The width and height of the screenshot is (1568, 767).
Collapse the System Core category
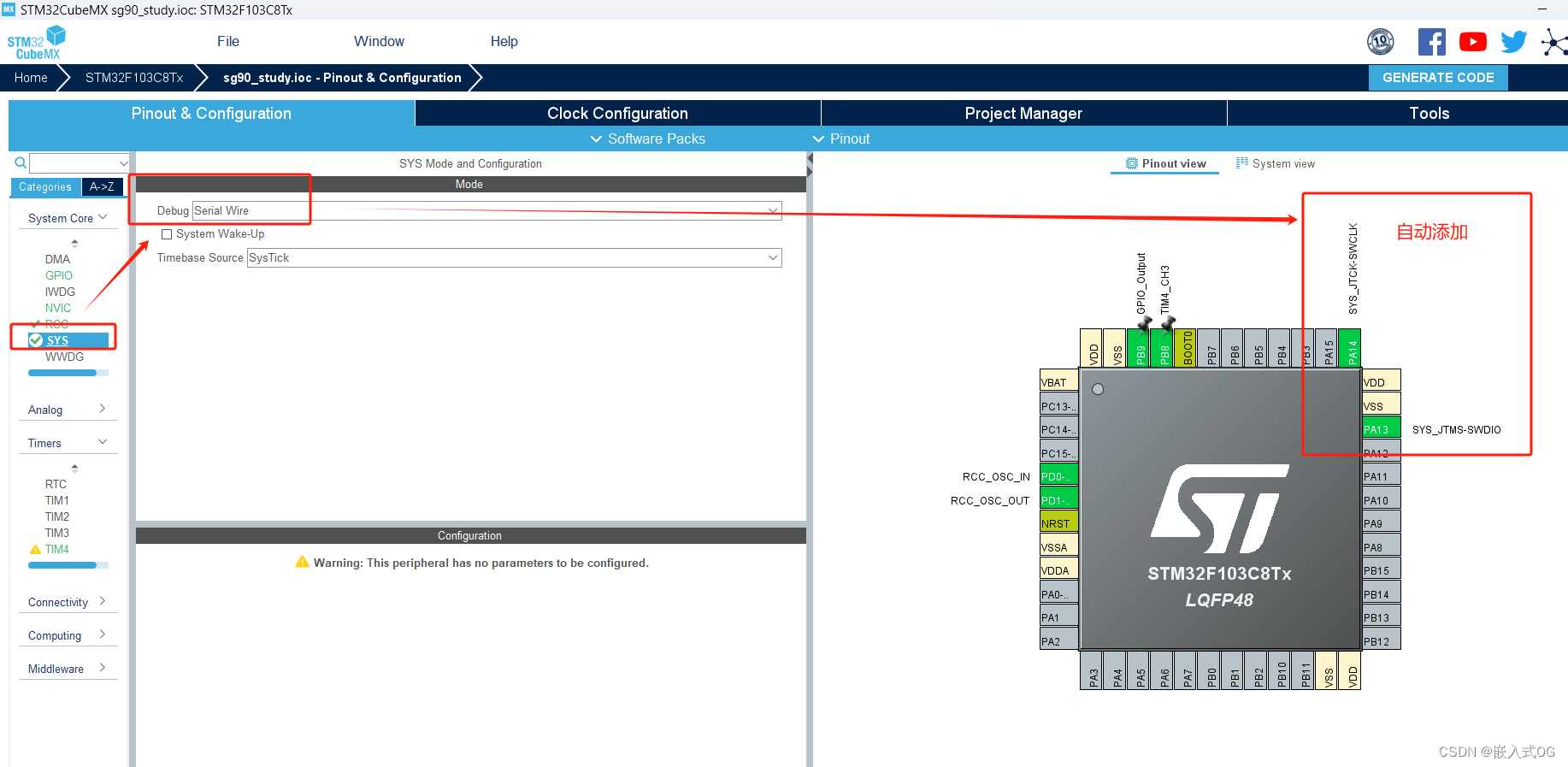[x=68, y=218]
